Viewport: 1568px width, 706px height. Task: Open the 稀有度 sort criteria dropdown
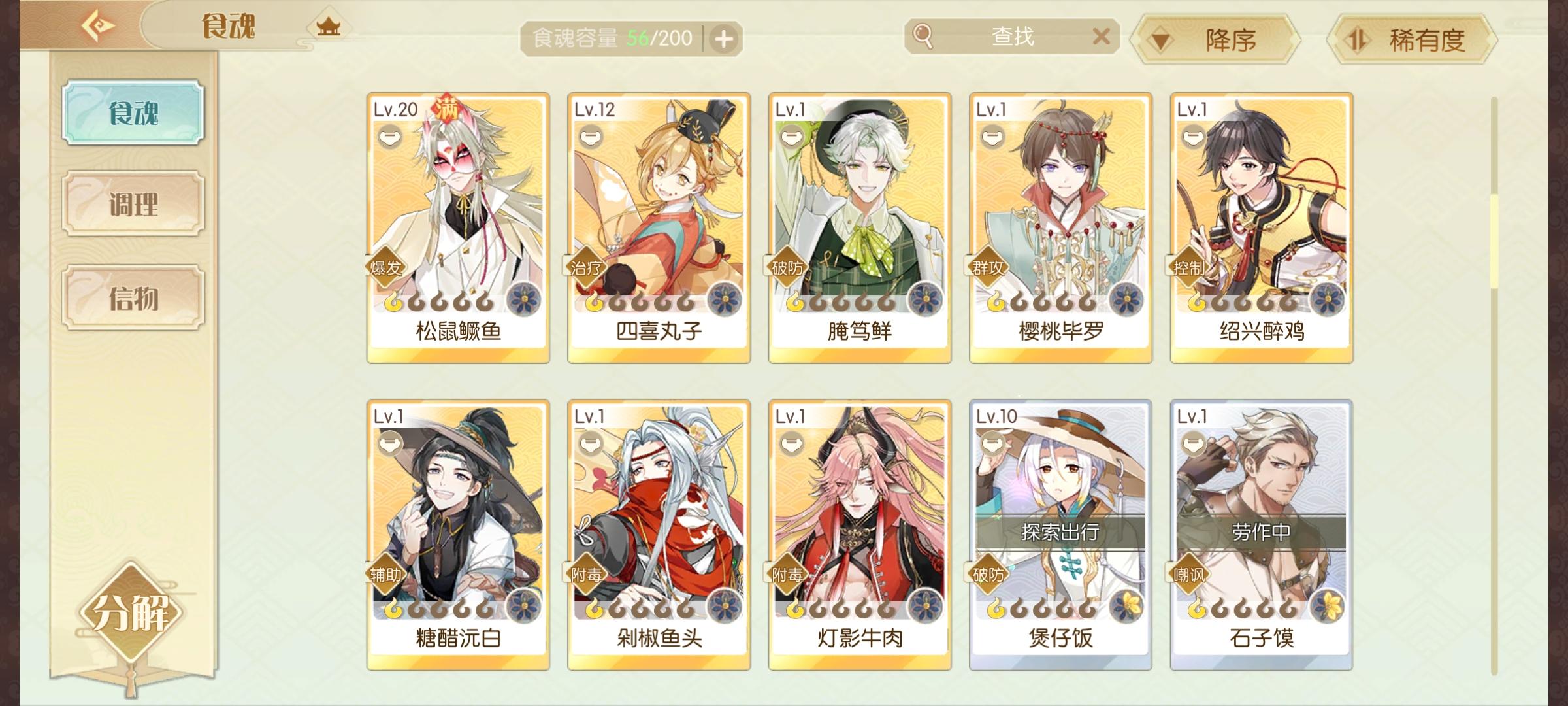1413,40
